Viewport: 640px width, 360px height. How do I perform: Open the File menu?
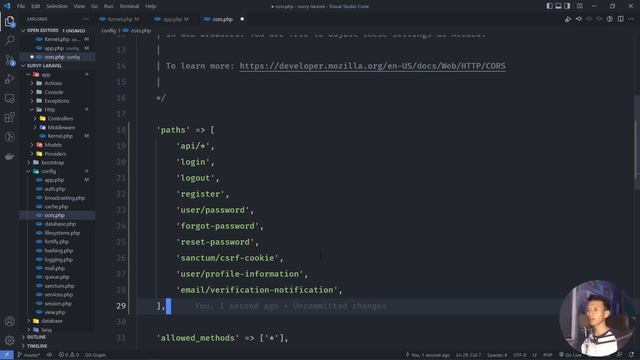pyautogui.click(x=21, y=6)
